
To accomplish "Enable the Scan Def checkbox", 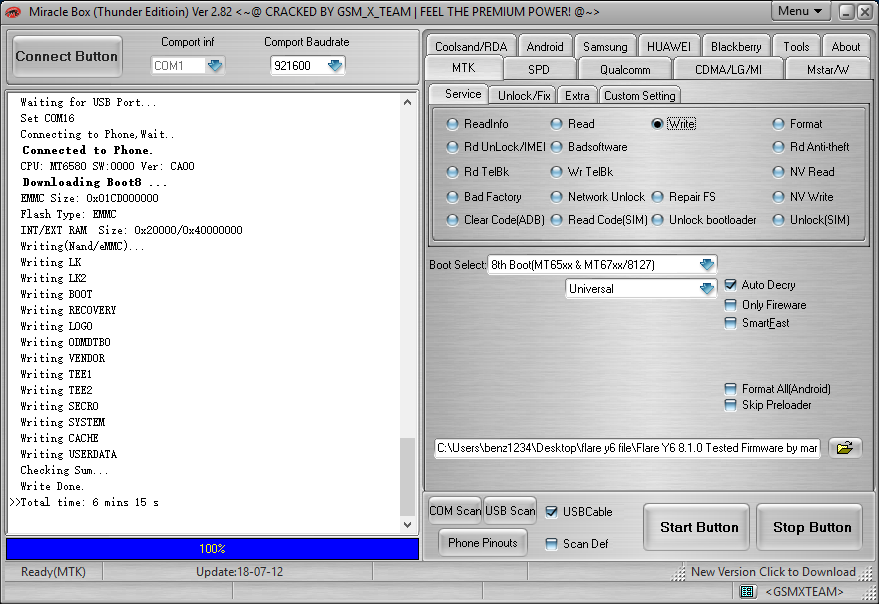I will pyautogui.click(x=552, y=543).
